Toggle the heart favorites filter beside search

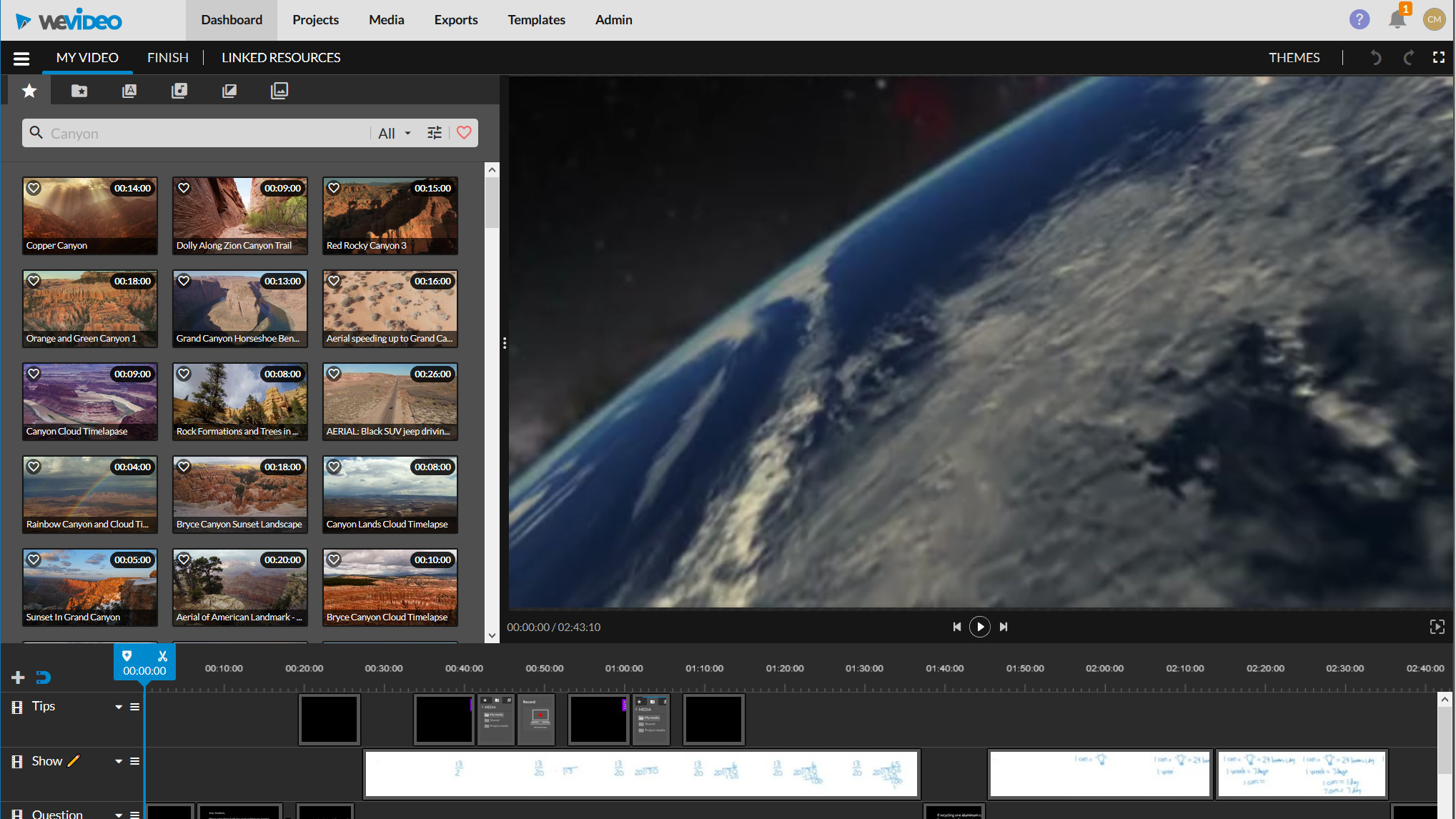(464, 133)
